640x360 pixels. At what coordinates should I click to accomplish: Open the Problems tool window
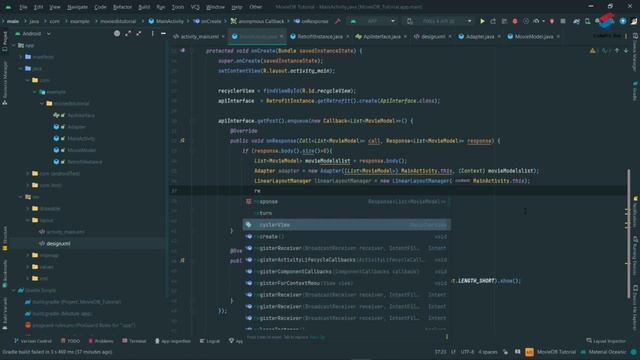101,341
